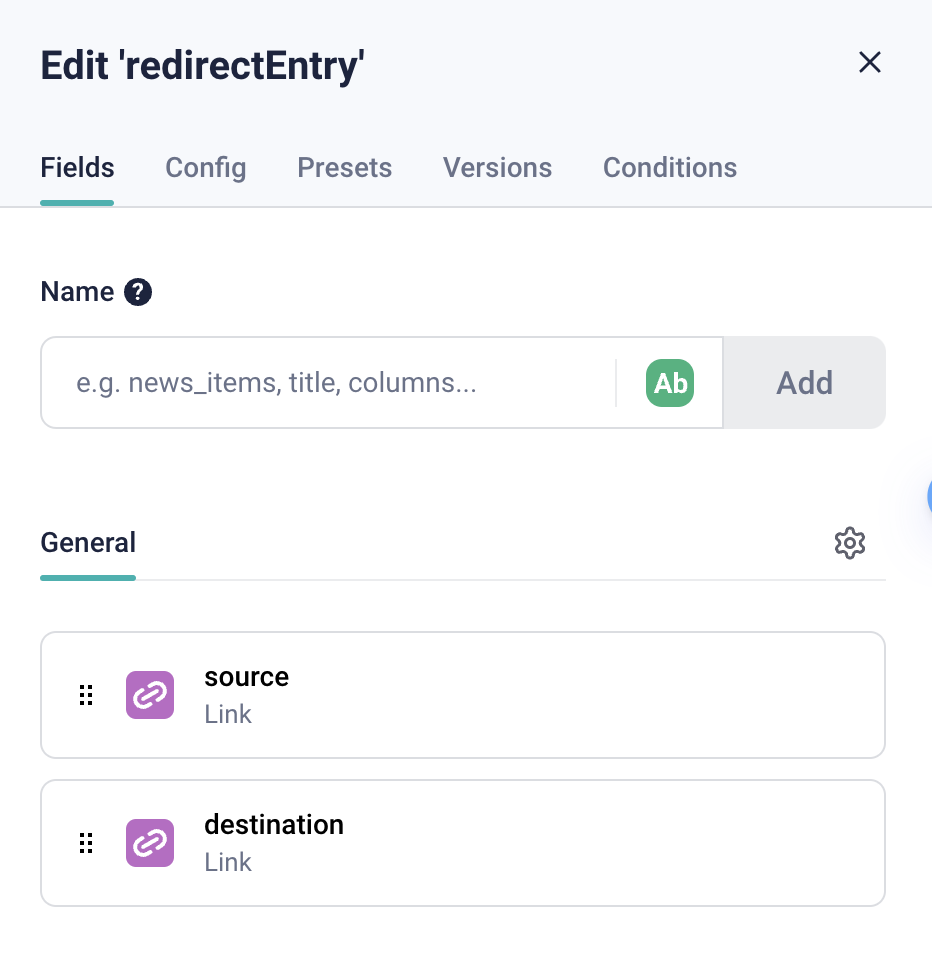Image resolution: width=932 pixels, height=960 pixels.
Task: Open the Conditions tab
Action: coord(669,167)
